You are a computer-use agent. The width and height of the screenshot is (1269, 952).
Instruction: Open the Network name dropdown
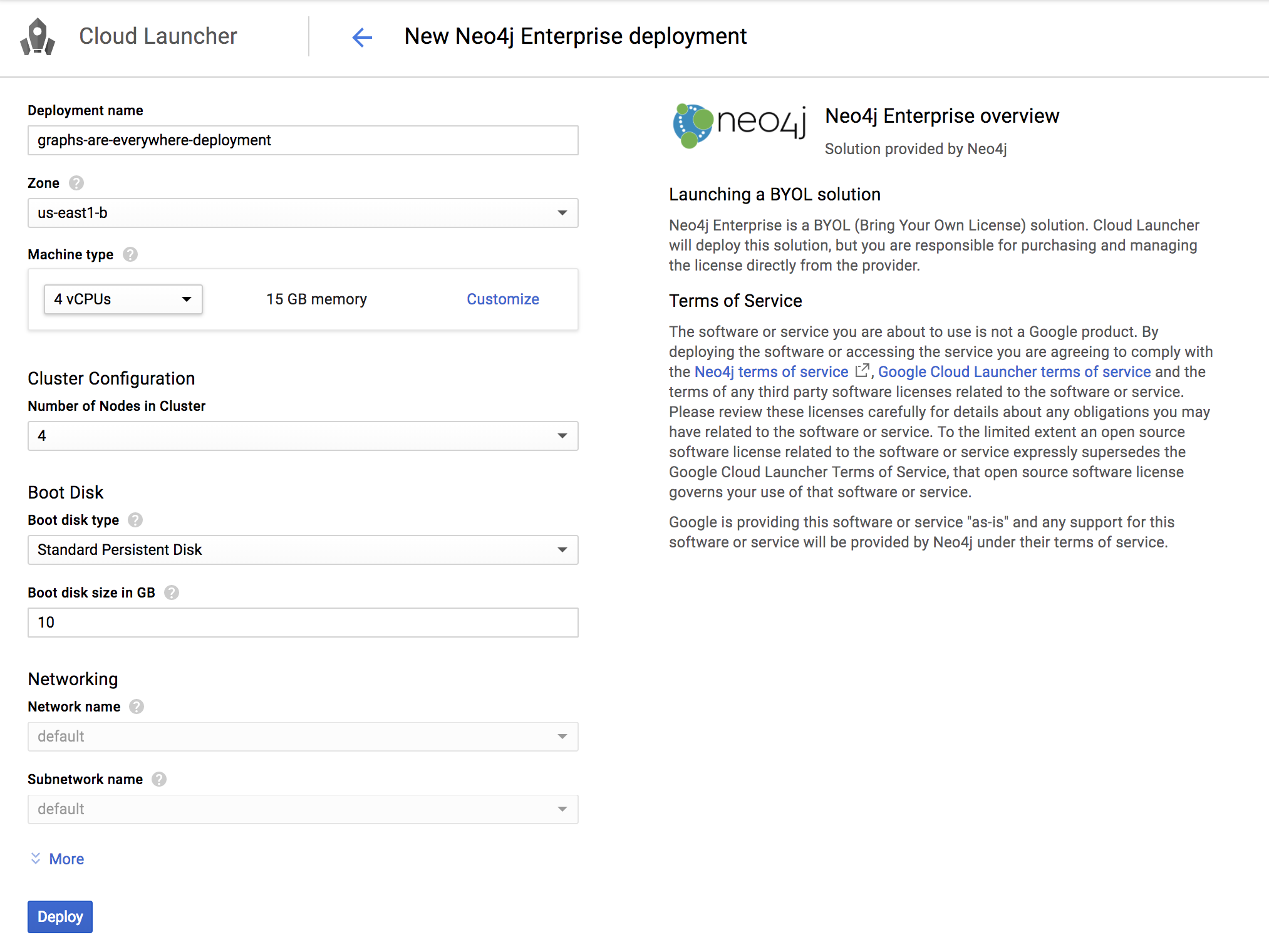pos(303,737)
